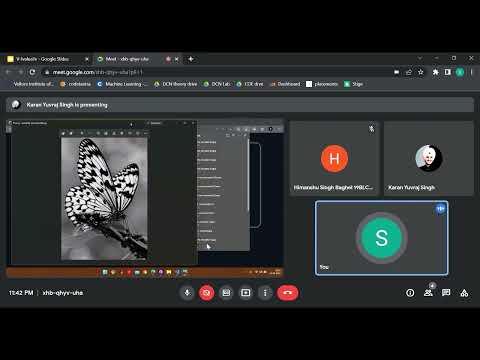This screenshot has height=360, width=480.
Task: Close the Meet browser tab
Action: 177,59
